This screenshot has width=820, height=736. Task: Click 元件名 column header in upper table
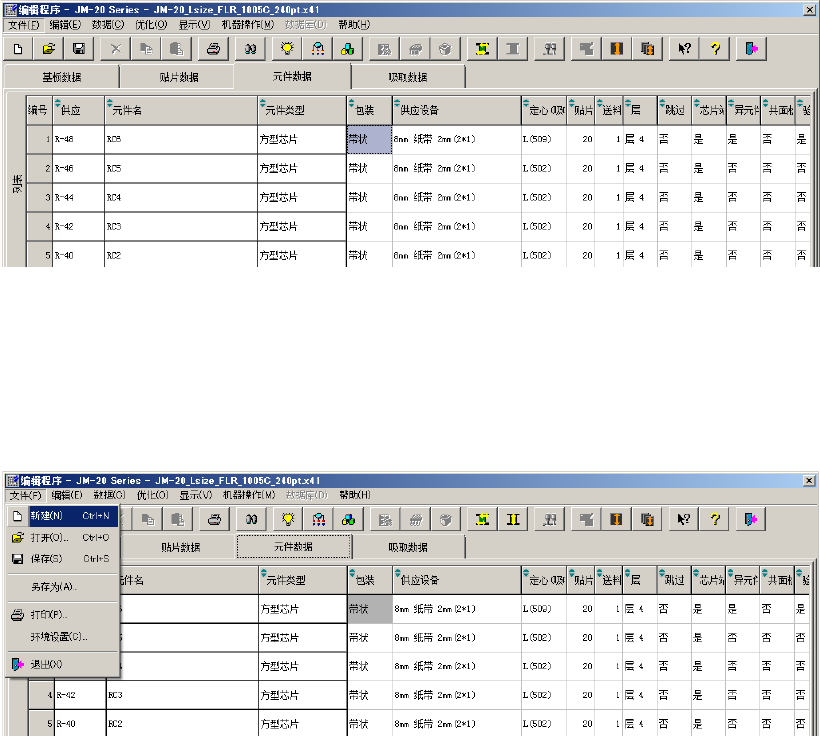click(180, 110)
